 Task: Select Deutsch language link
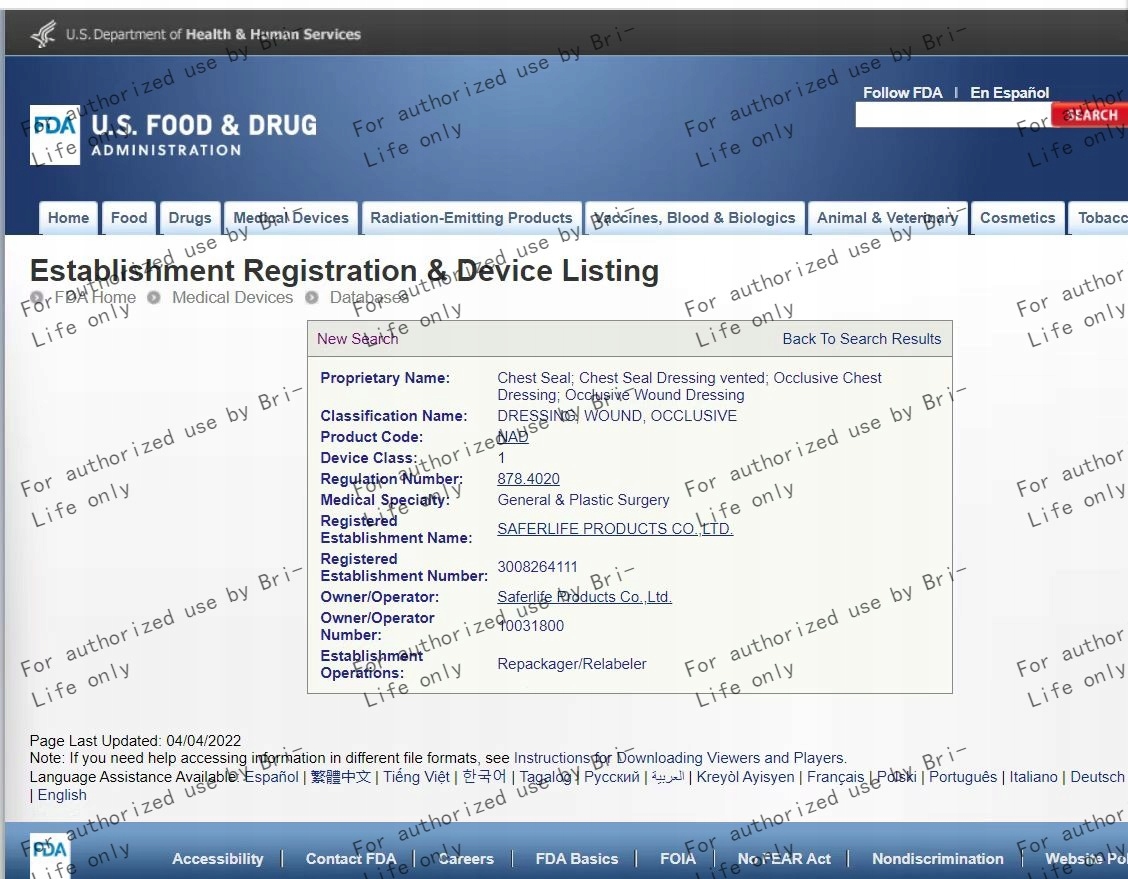[1097, 777]
